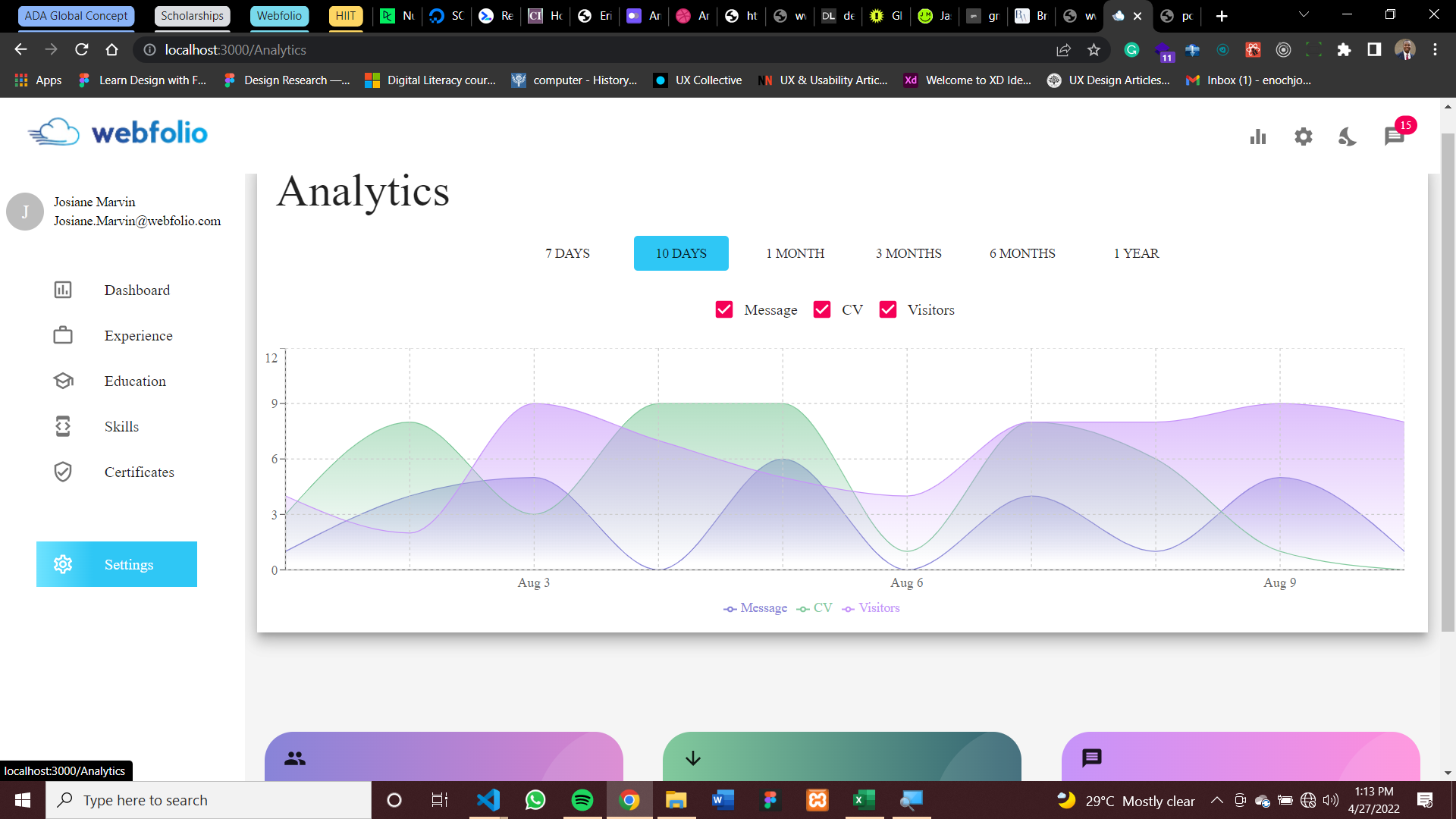The height and width of the screenshot is (819, 1456).
Task: Switch to 6 MONTHS range
Action: click(1022, 253)
